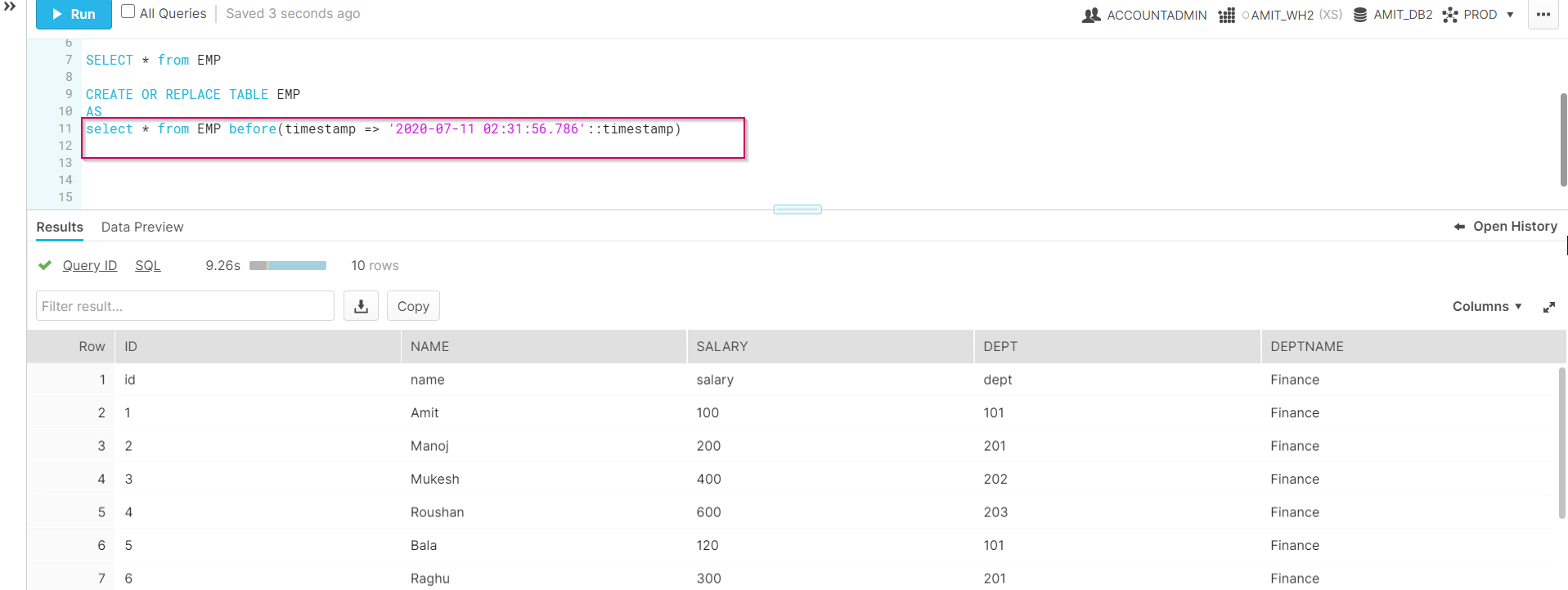This screenshot has height=590, width=1568.
Task: Click the SQL editor vertical scrollbar
Action: 1563,140
